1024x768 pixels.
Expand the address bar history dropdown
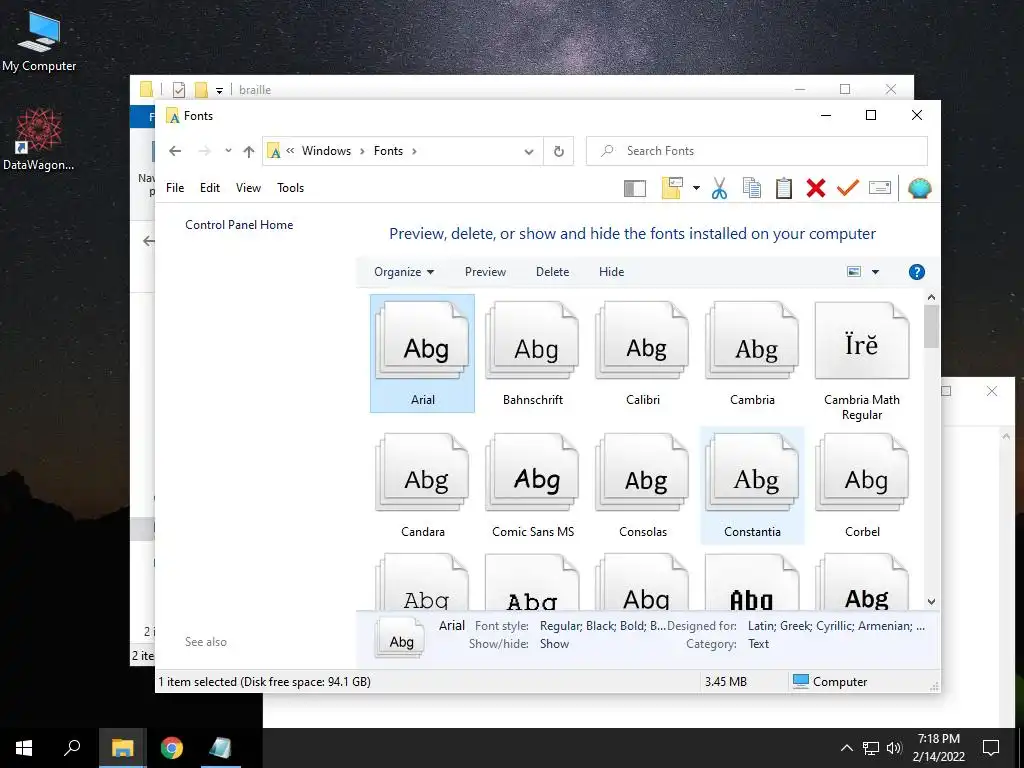[x=529, y=152]
